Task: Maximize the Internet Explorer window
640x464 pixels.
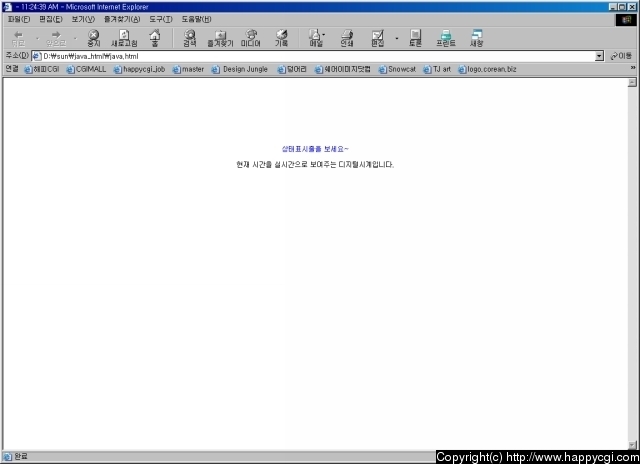Action: point(622,7)
